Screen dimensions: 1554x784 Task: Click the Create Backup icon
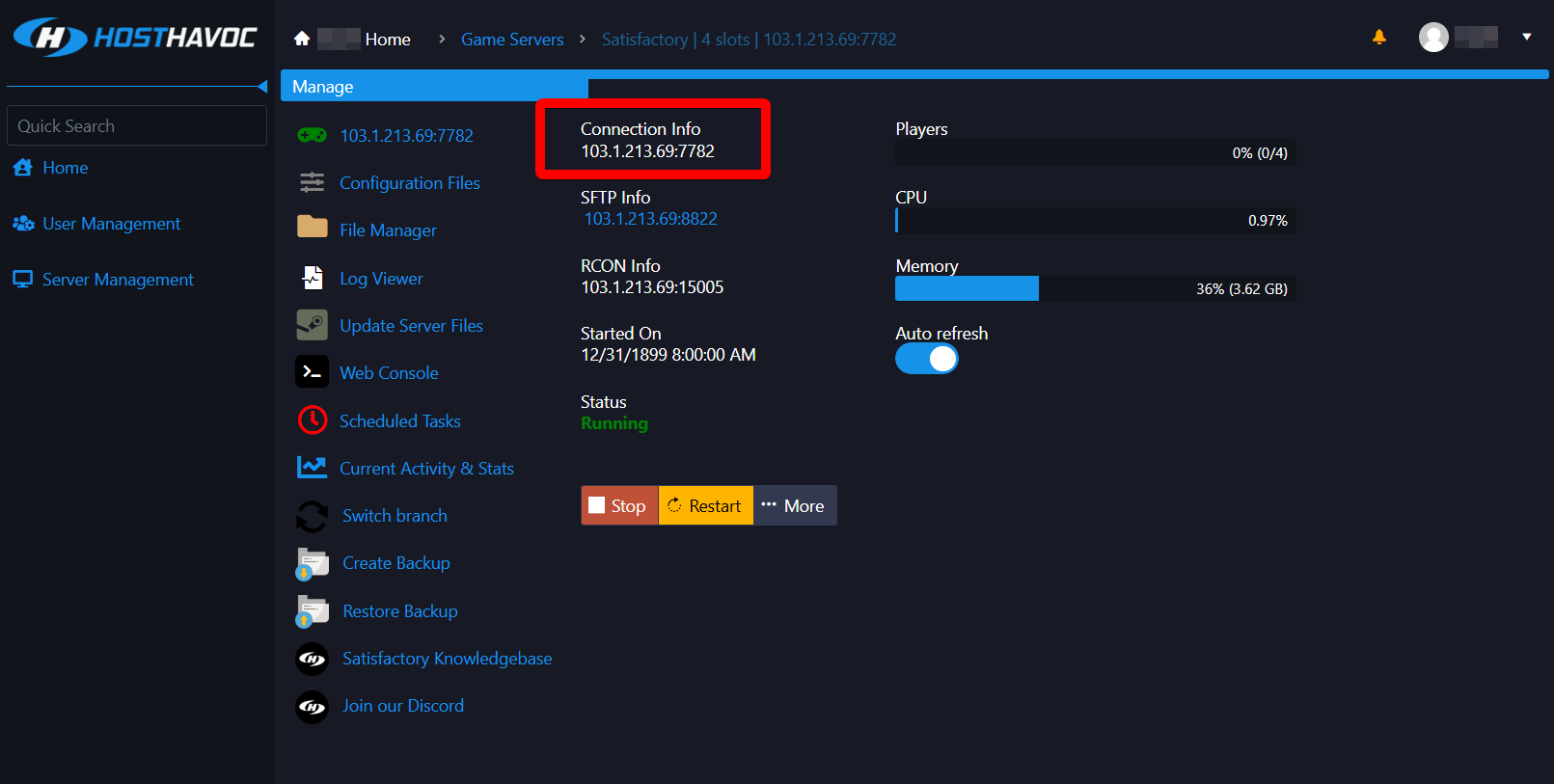click(312, 563)
